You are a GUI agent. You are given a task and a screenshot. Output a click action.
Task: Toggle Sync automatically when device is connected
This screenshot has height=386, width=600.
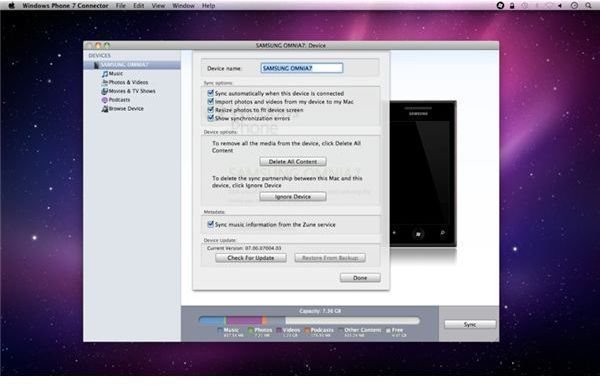(x=210, y=93)
